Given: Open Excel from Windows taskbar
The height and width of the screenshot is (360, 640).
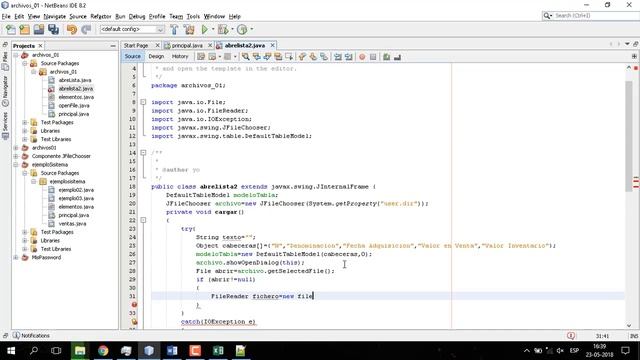Looking at the screenshot, I should pyautogui.click(x=218, y=351).
